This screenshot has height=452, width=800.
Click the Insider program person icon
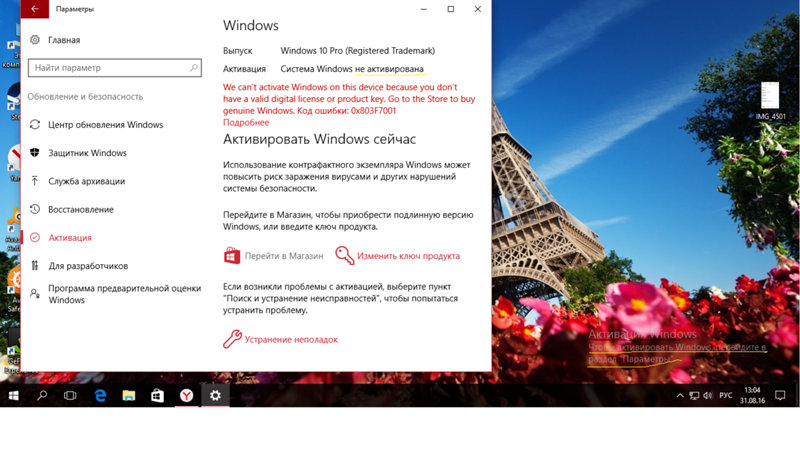[x=35, y=293]
